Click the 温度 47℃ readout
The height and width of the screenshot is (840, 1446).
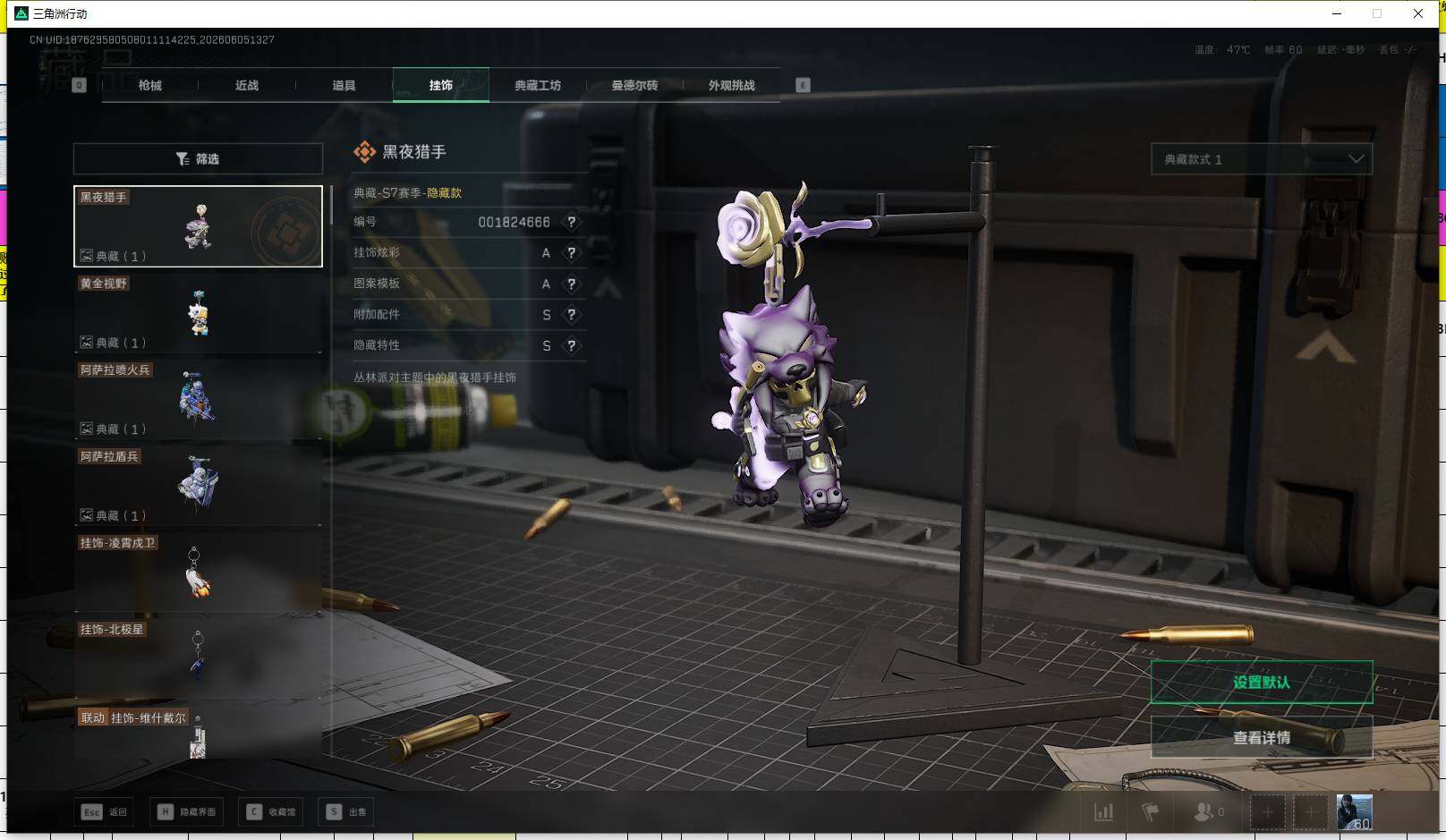[1222, 50]
